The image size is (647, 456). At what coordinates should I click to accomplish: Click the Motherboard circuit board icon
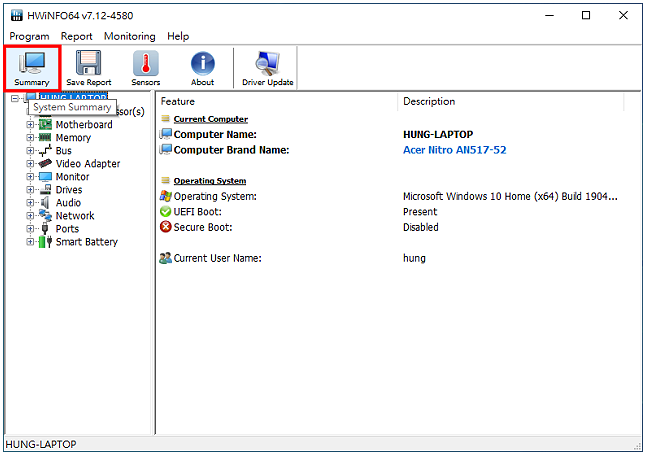[45, 124]
